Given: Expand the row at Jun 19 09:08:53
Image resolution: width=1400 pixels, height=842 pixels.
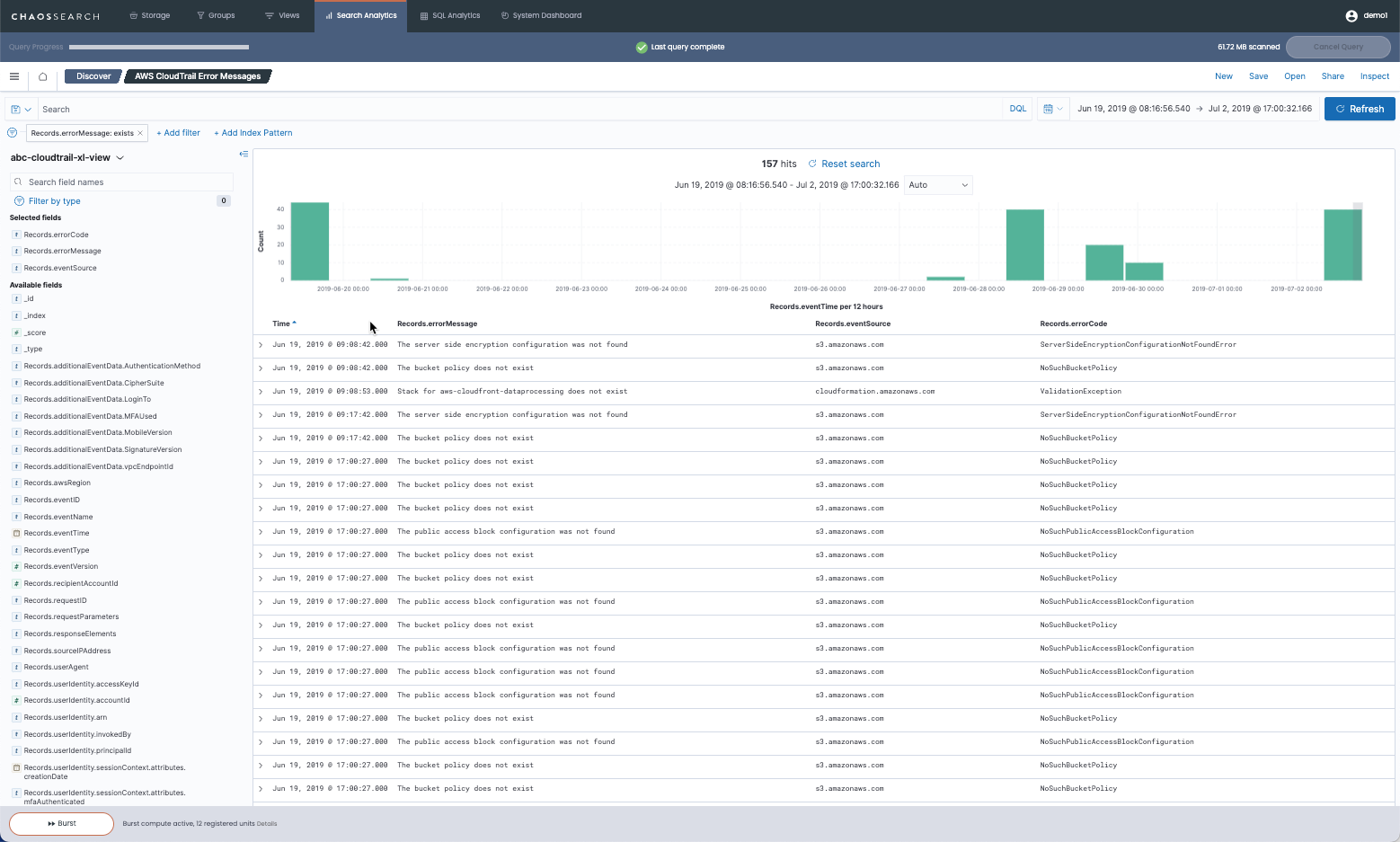Looking at the screenshot, I should tap(261, 392).
